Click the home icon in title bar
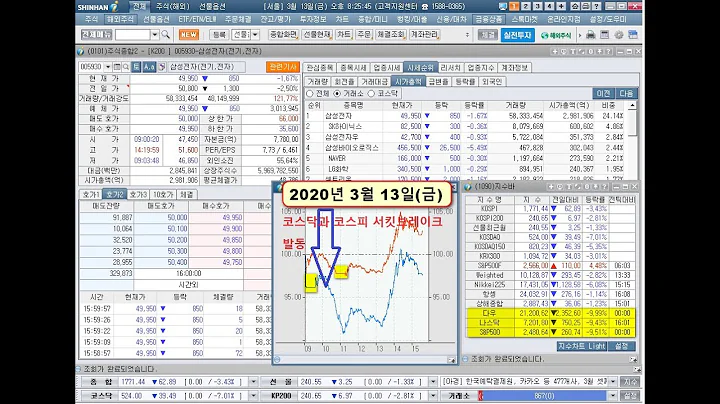The image size is (720, 404). pos(574,6)
